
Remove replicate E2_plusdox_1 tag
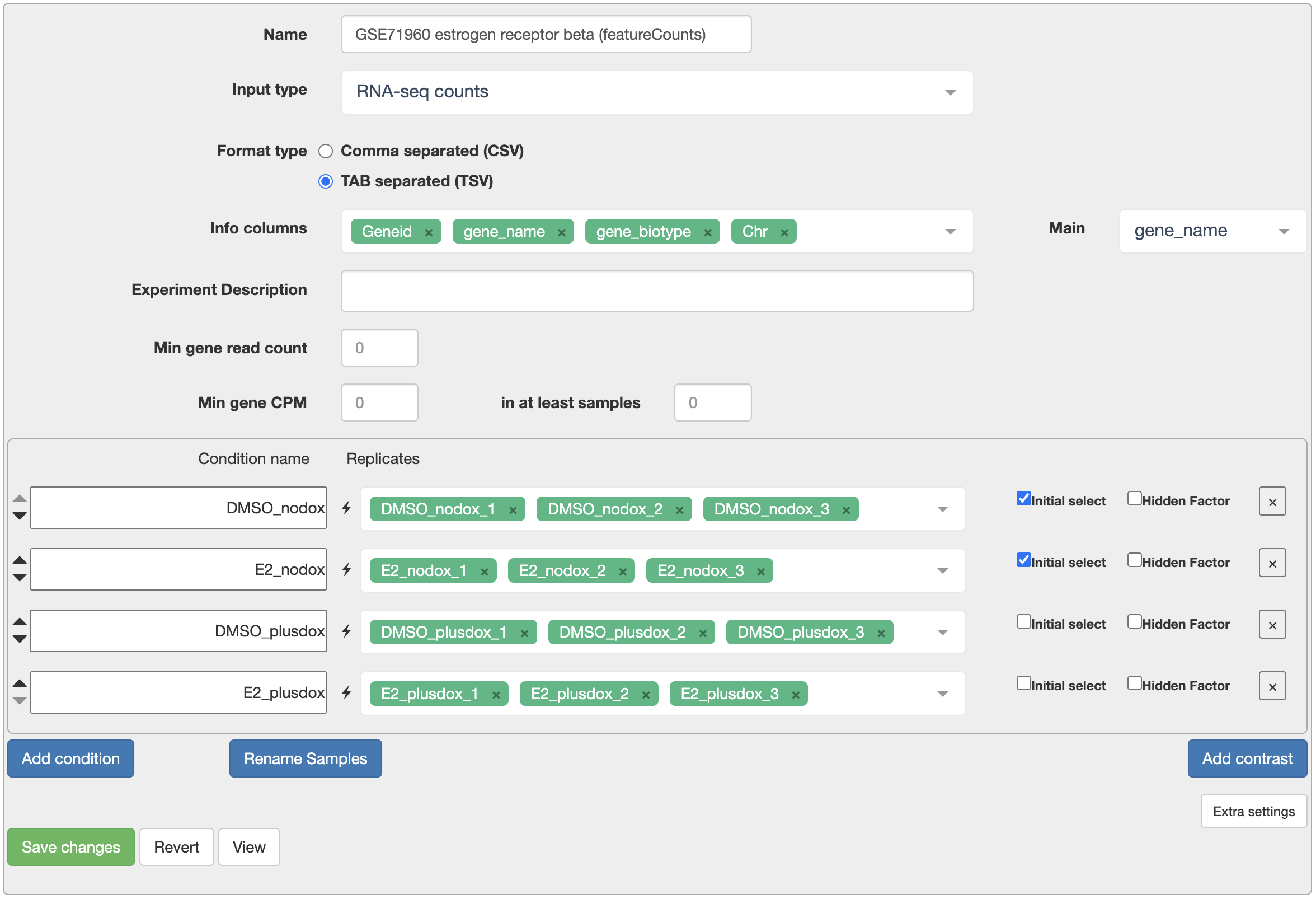[x=496, y=695]
